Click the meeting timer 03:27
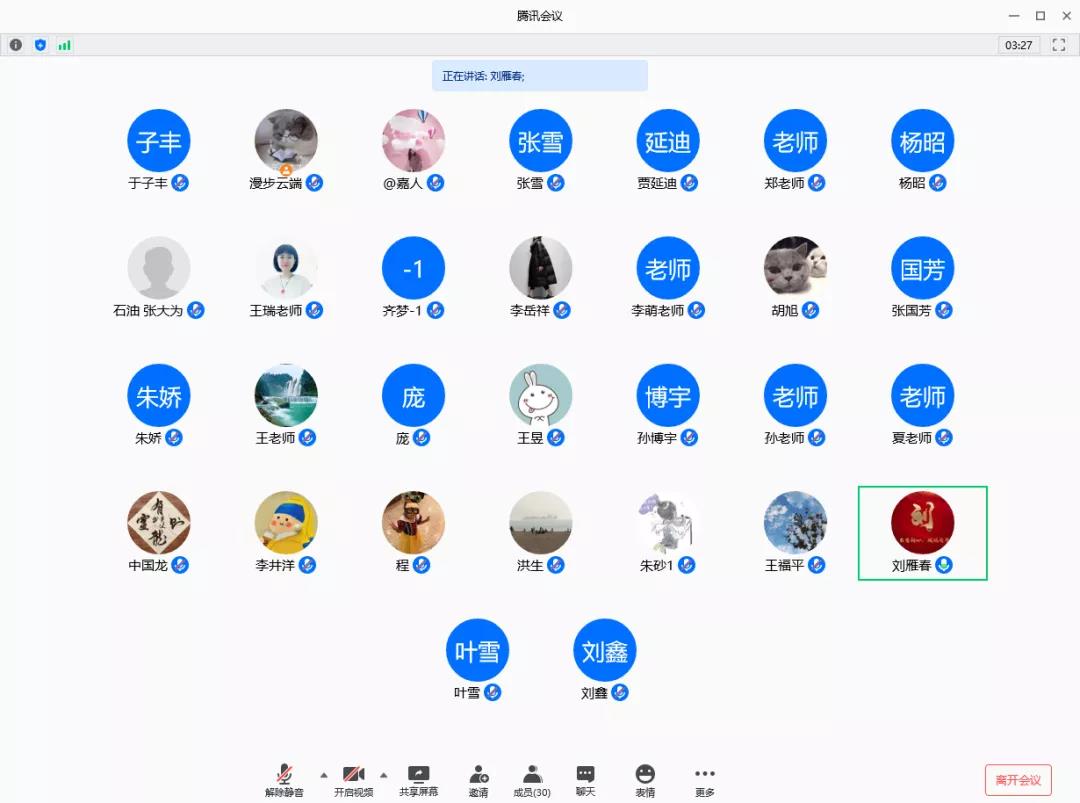The image size is (1080, 803). click(1018, 45)
